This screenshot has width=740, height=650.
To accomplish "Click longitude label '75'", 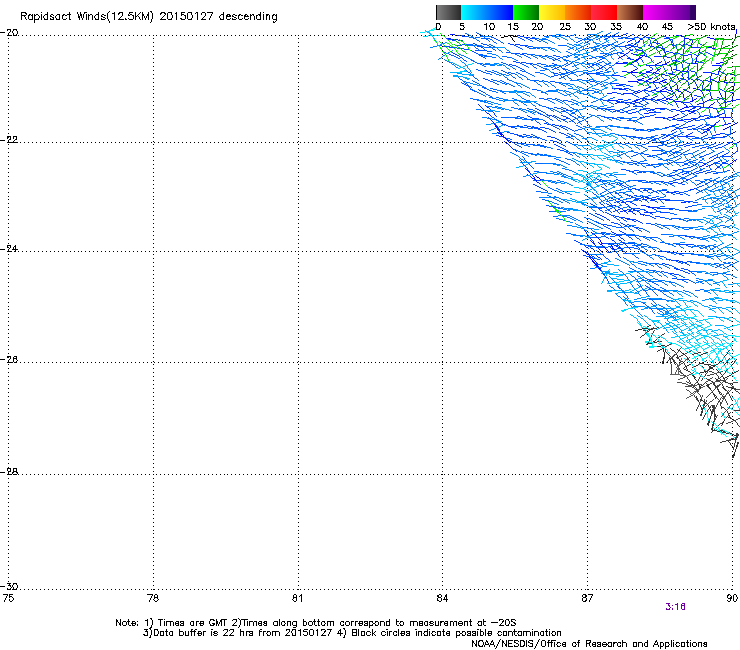I will [x=8, y=598].
